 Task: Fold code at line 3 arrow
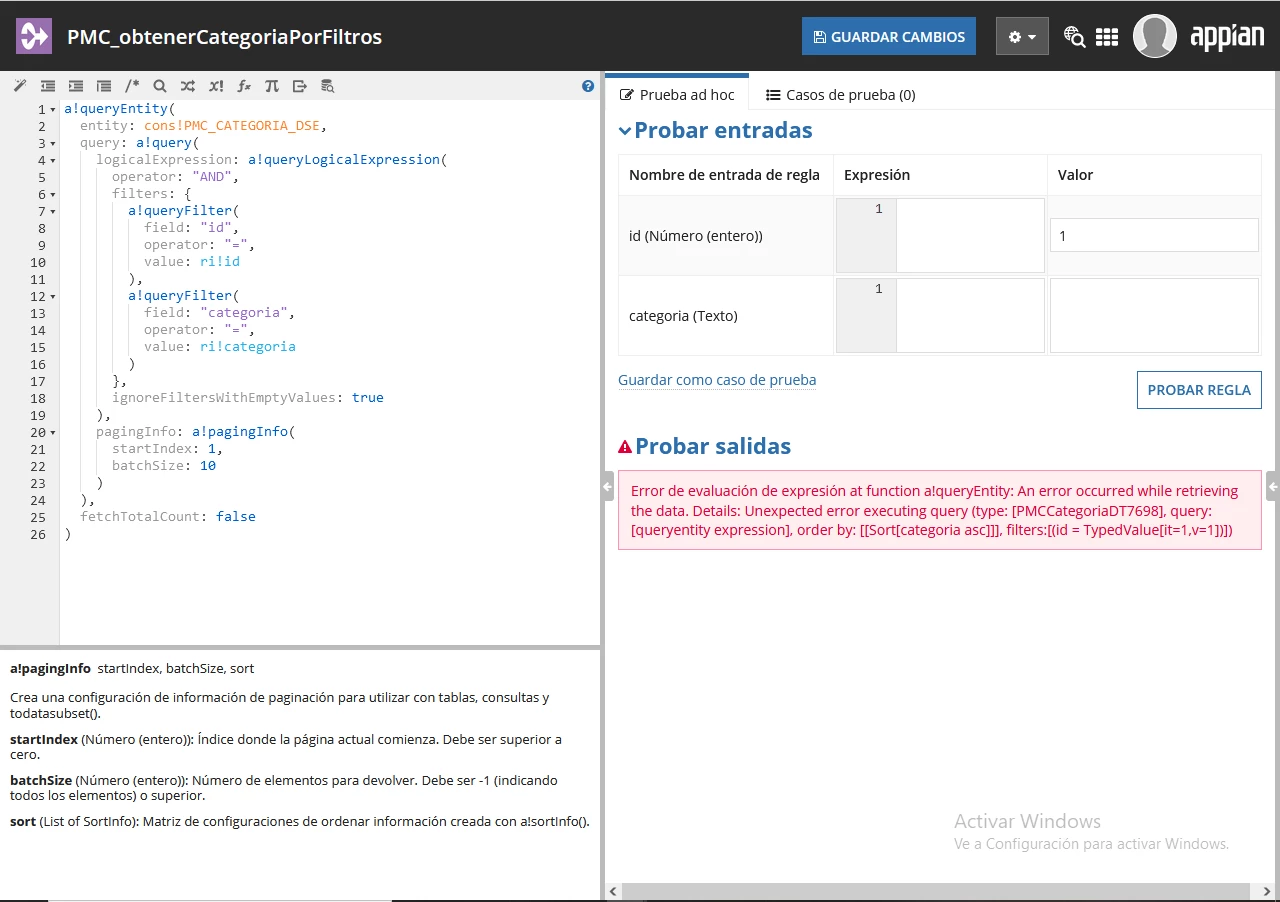pos(52,144)
